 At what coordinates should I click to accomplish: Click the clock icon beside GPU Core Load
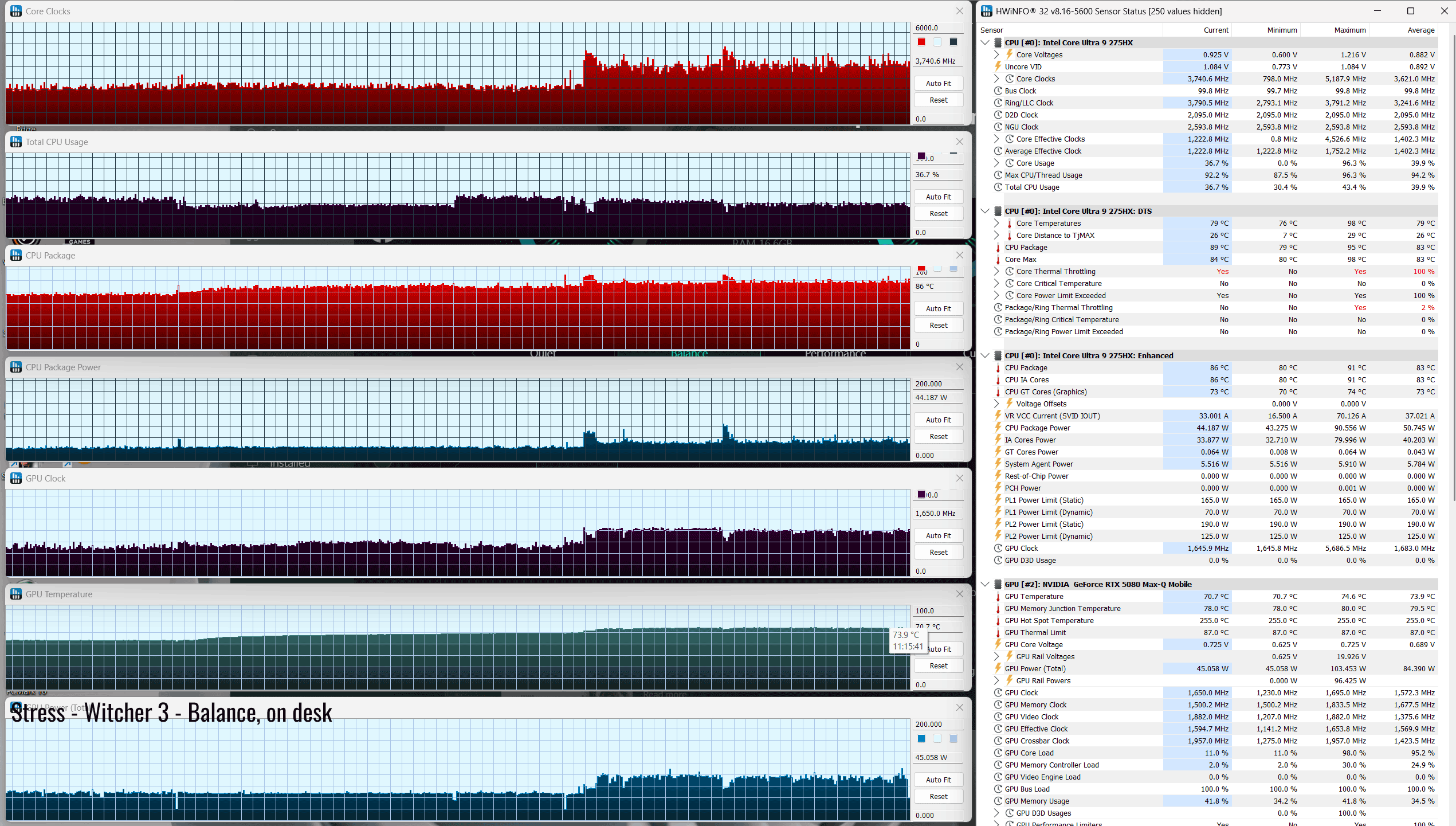pos(998,753)
